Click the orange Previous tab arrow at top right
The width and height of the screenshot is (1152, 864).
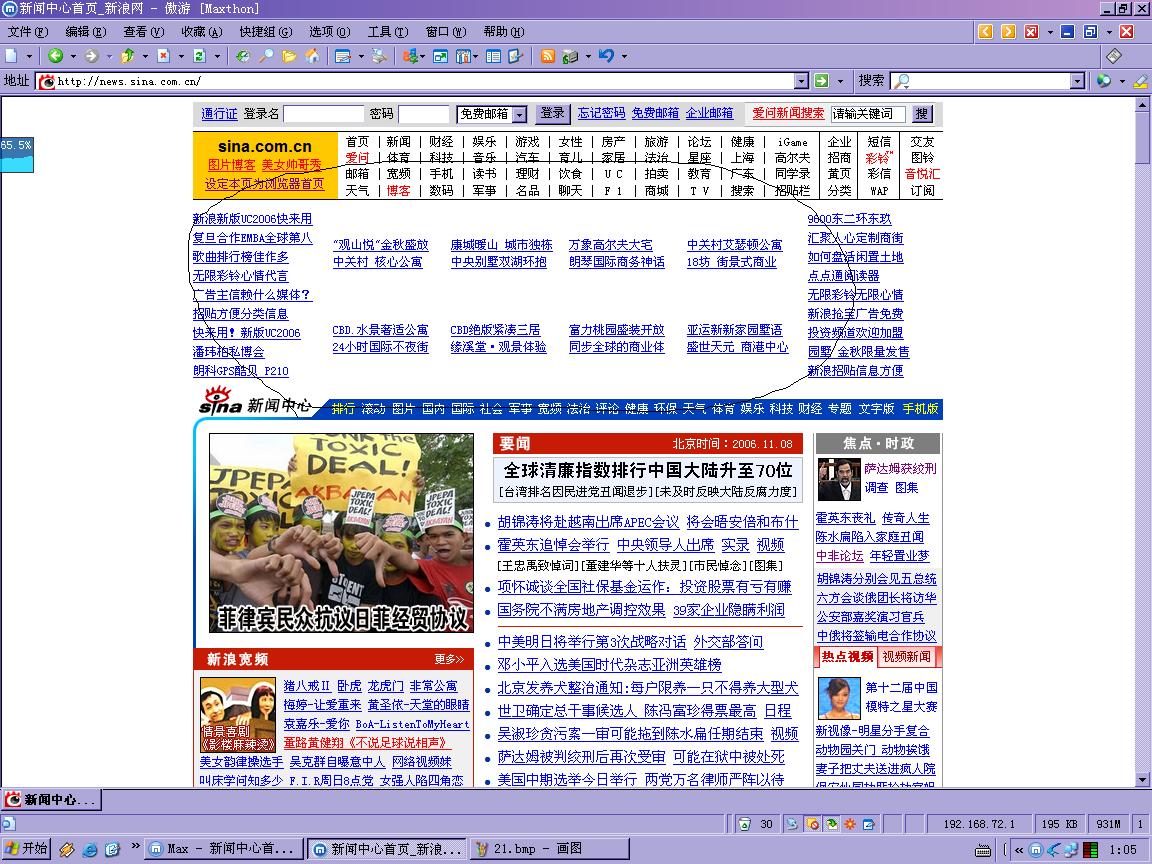pyautogui.click(x=986, y=31)
